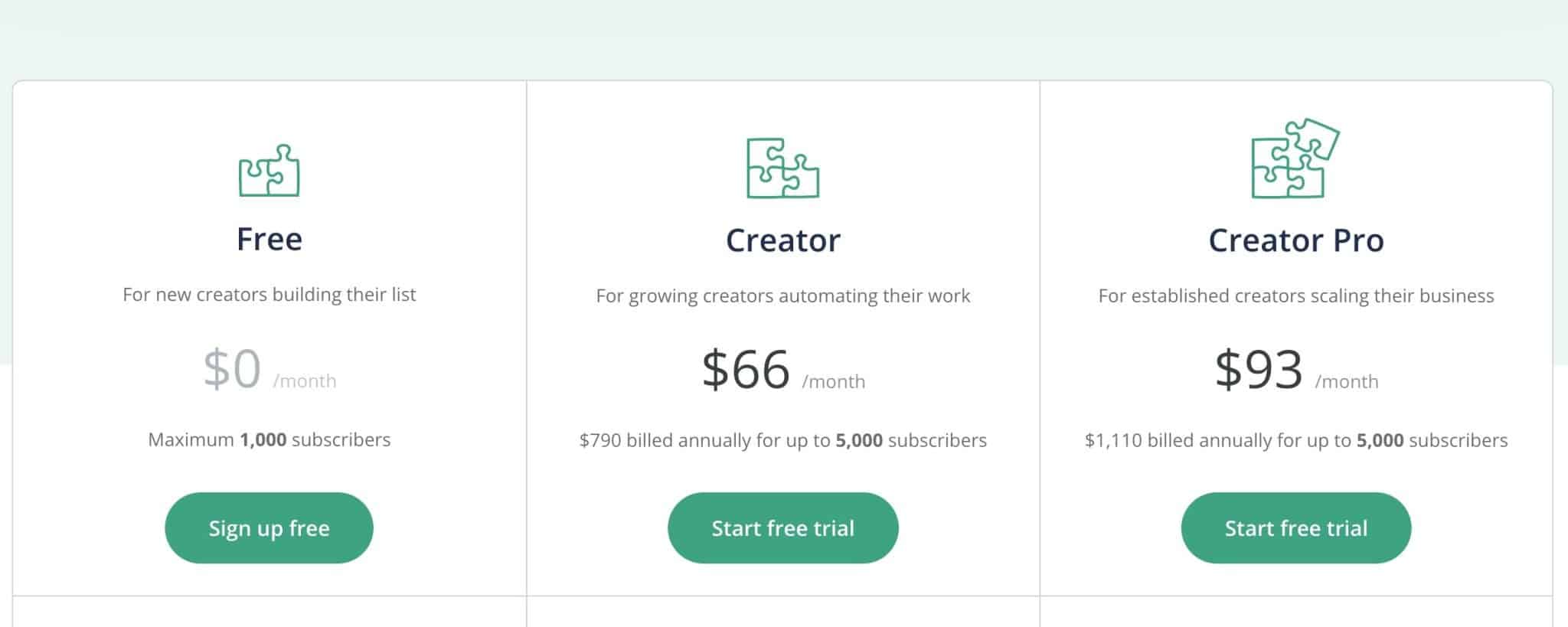
Task: Start free trial for Creator Pro
Action: pyautogui.click(x=1295, y=527)
